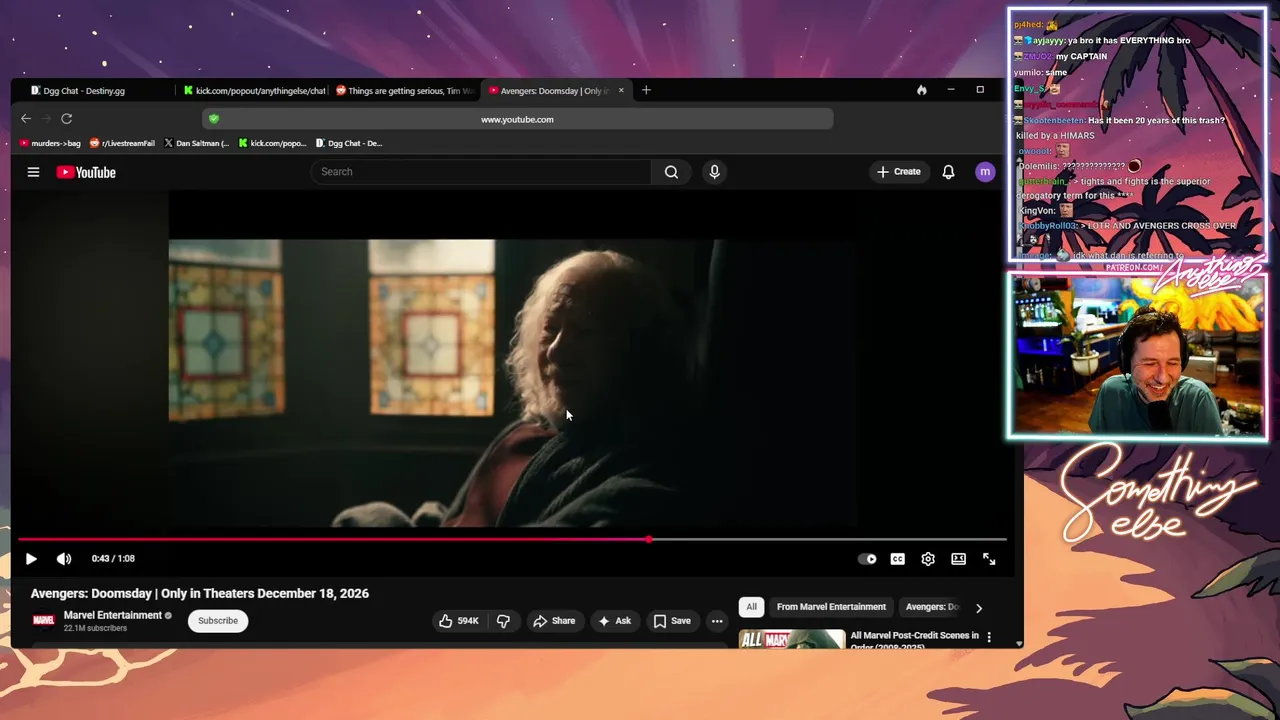The width and height of the screenshot is (1280, 720).
Task: Go to the YouTube home logo
Action: (86, 172)
